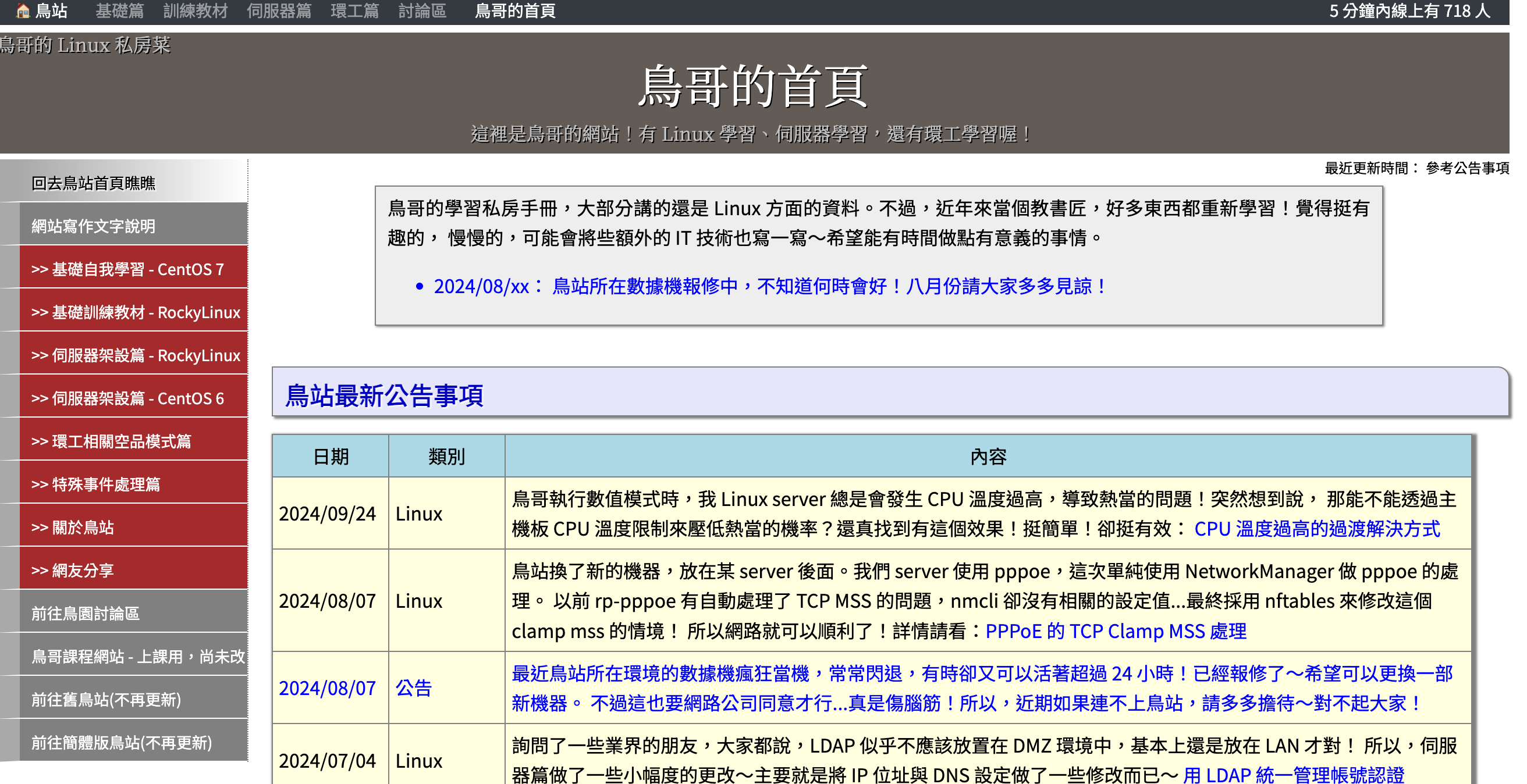Click the 鳥站最新公告事項 section heading

[x=384, y=395]
